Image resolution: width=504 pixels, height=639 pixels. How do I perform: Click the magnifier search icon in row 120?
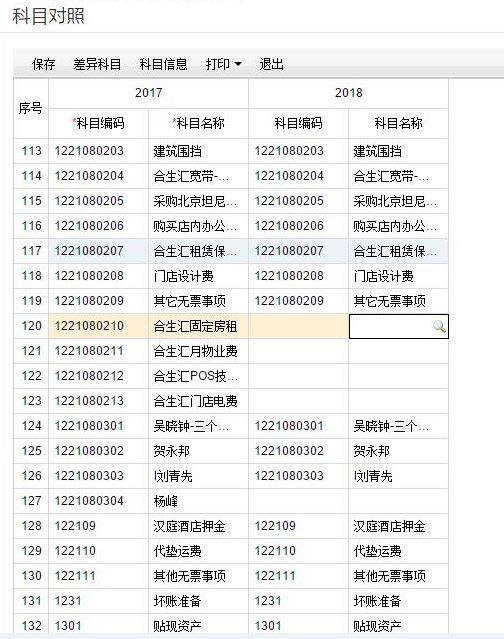tap(439, 326)
